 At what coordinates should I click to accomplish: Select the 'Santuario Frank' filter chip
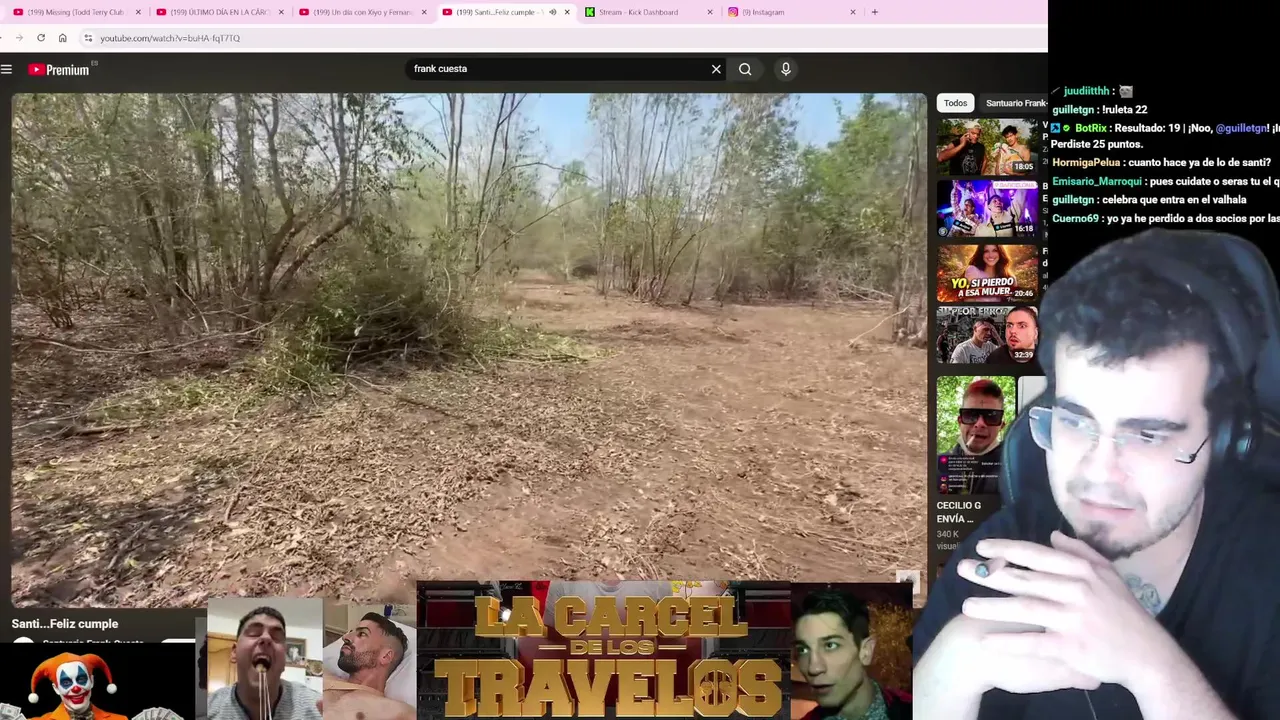point(1015,103)
